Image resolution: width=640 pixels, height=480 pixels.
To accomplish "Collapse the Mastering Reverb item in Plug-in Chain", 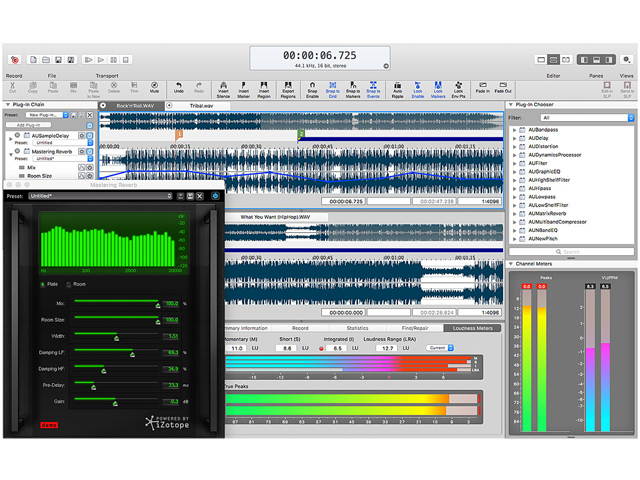I will coord(10,154).
